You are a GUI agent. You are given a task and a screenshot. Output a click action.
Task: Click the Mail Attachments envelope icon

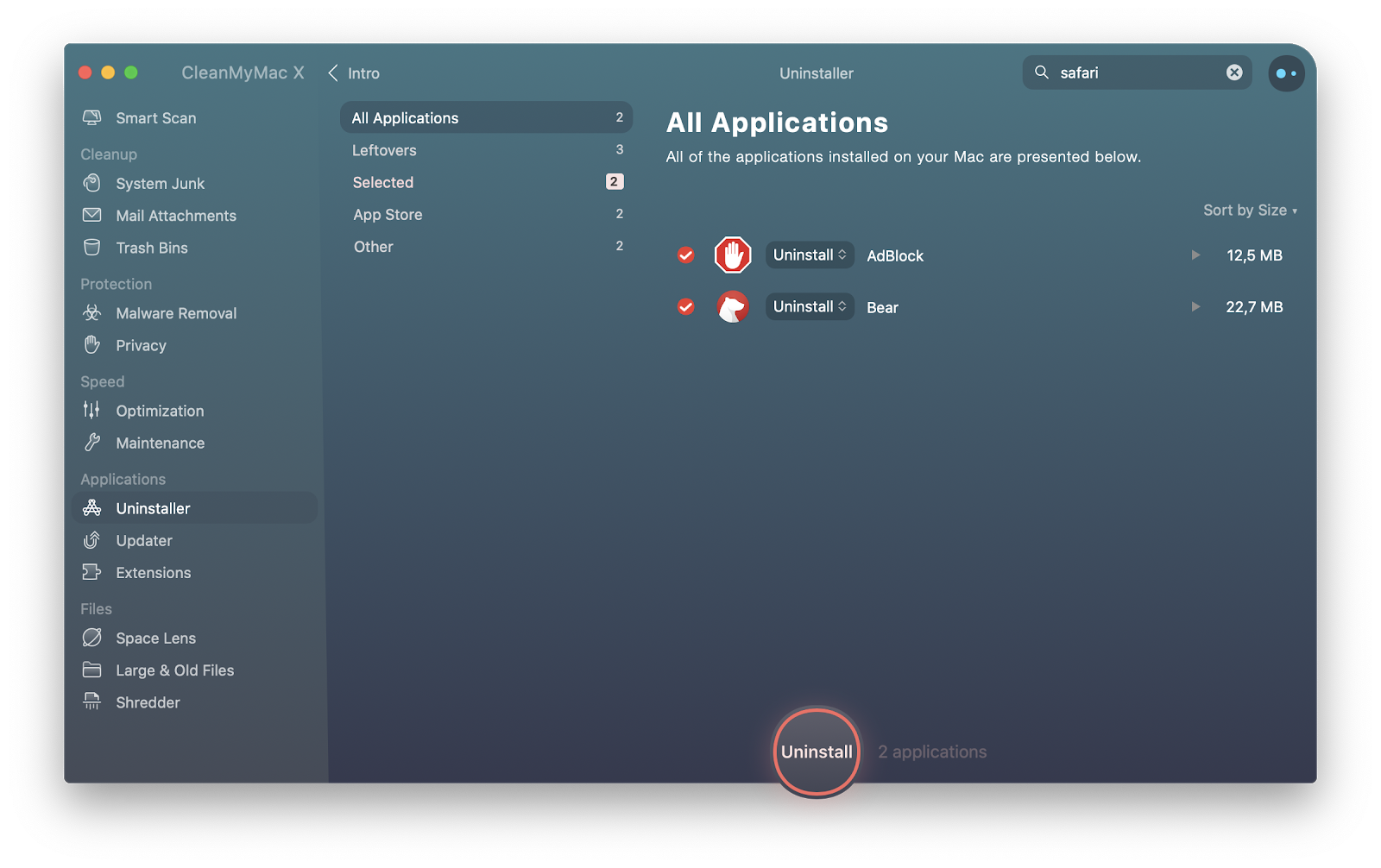[91, 215]
